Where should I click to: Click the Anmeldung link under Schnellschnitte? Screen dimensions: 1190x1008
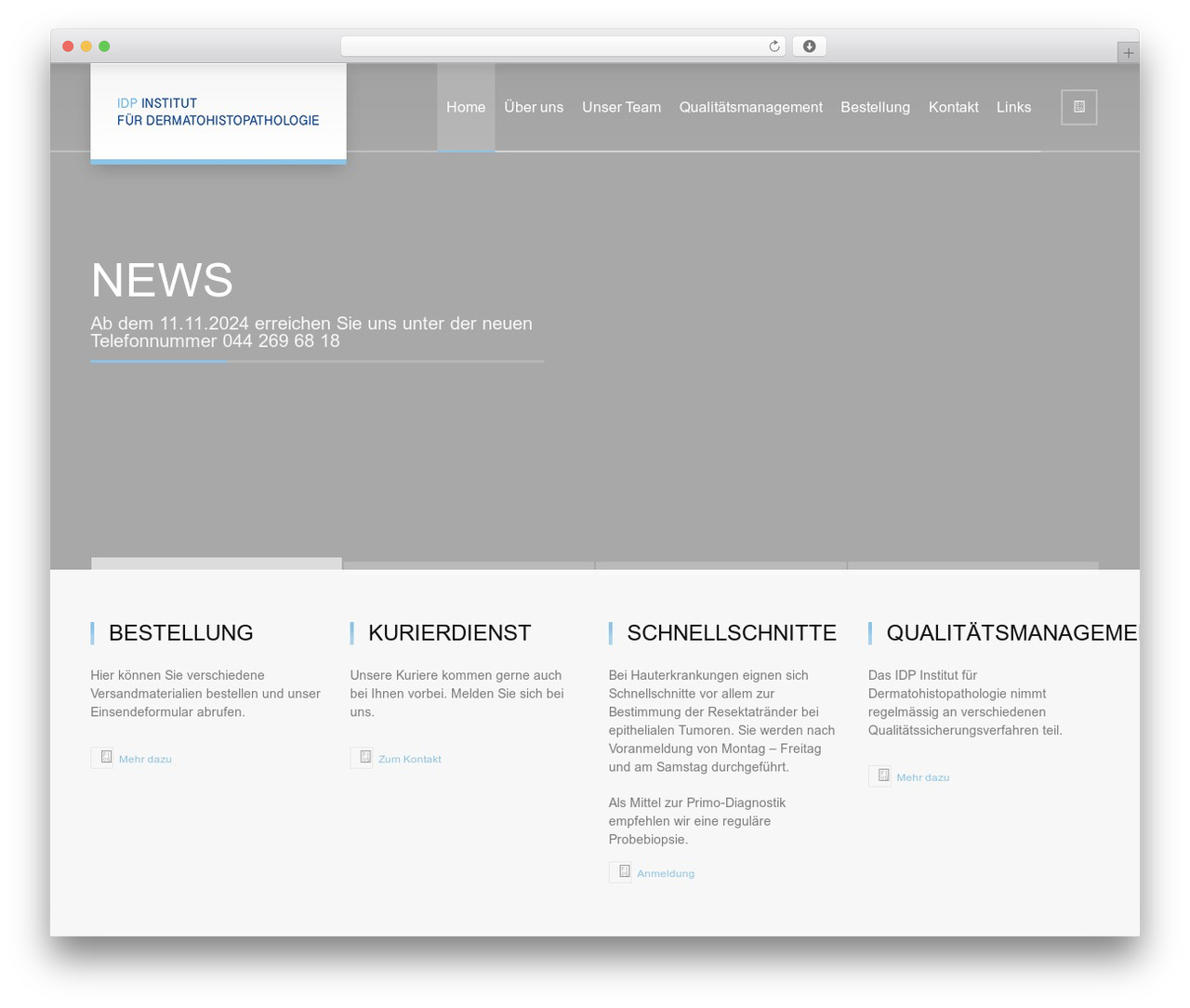[x=666, y=873]
